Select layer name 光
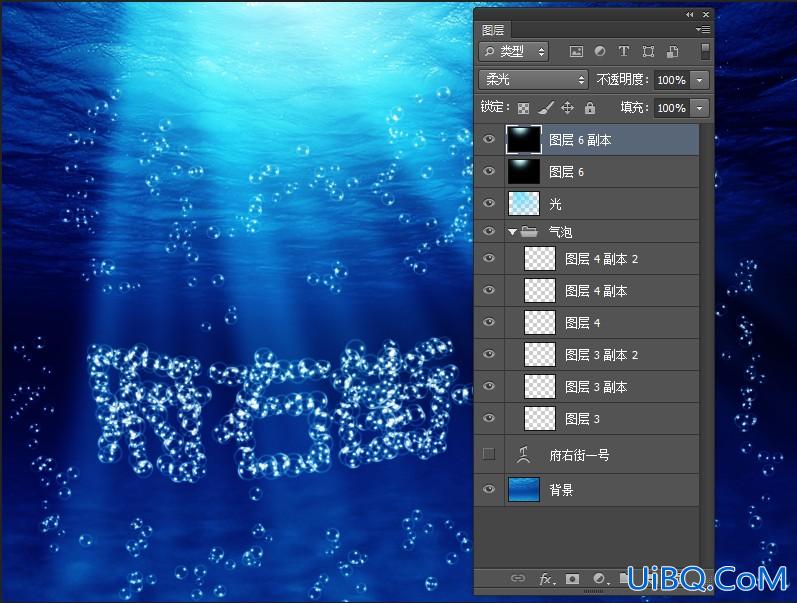The width and height of the screenshot is (797, 603). click(555, 204)
